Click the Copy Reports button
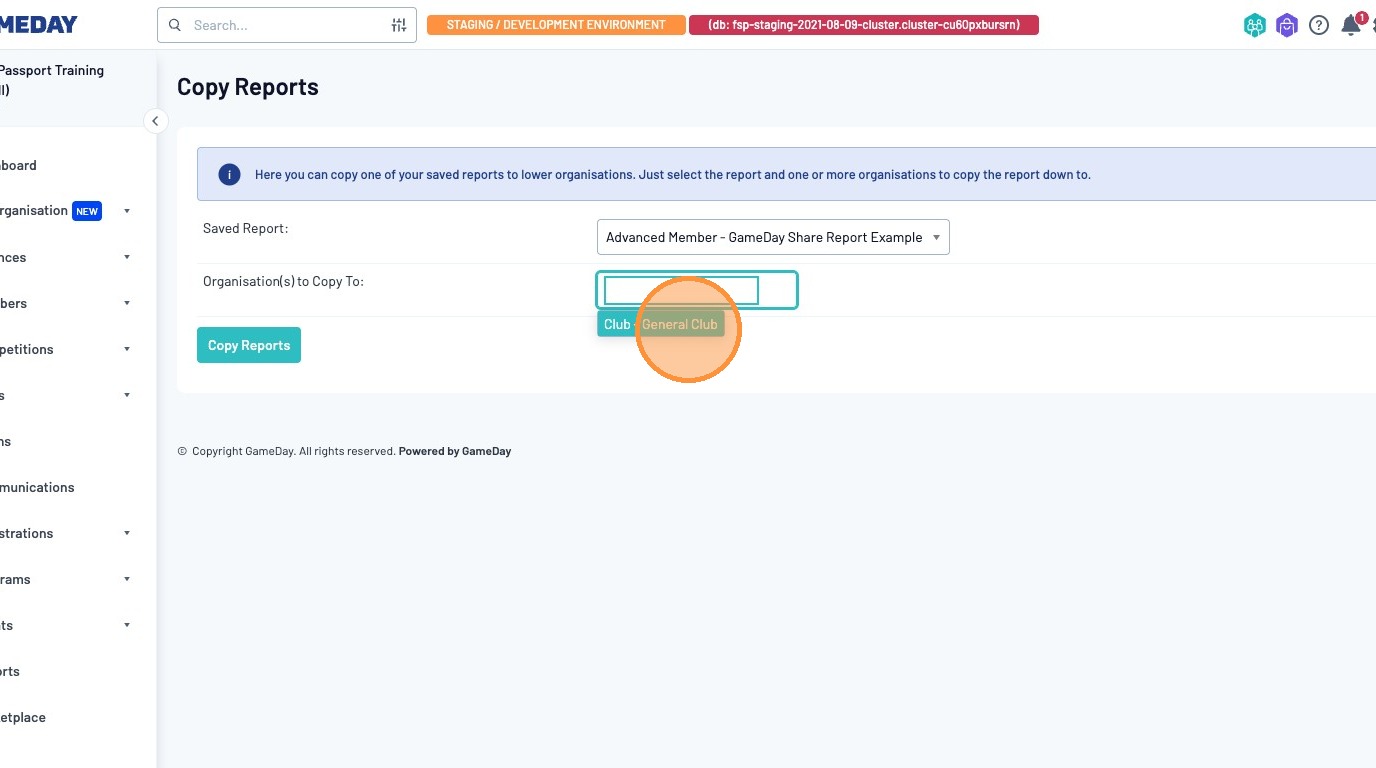This screenshot has width=1376, height=768. [249, 345]
